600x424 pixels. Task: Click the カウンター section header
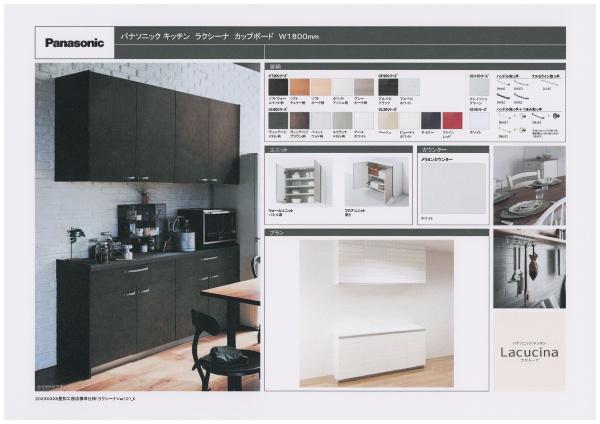[453, 149]
